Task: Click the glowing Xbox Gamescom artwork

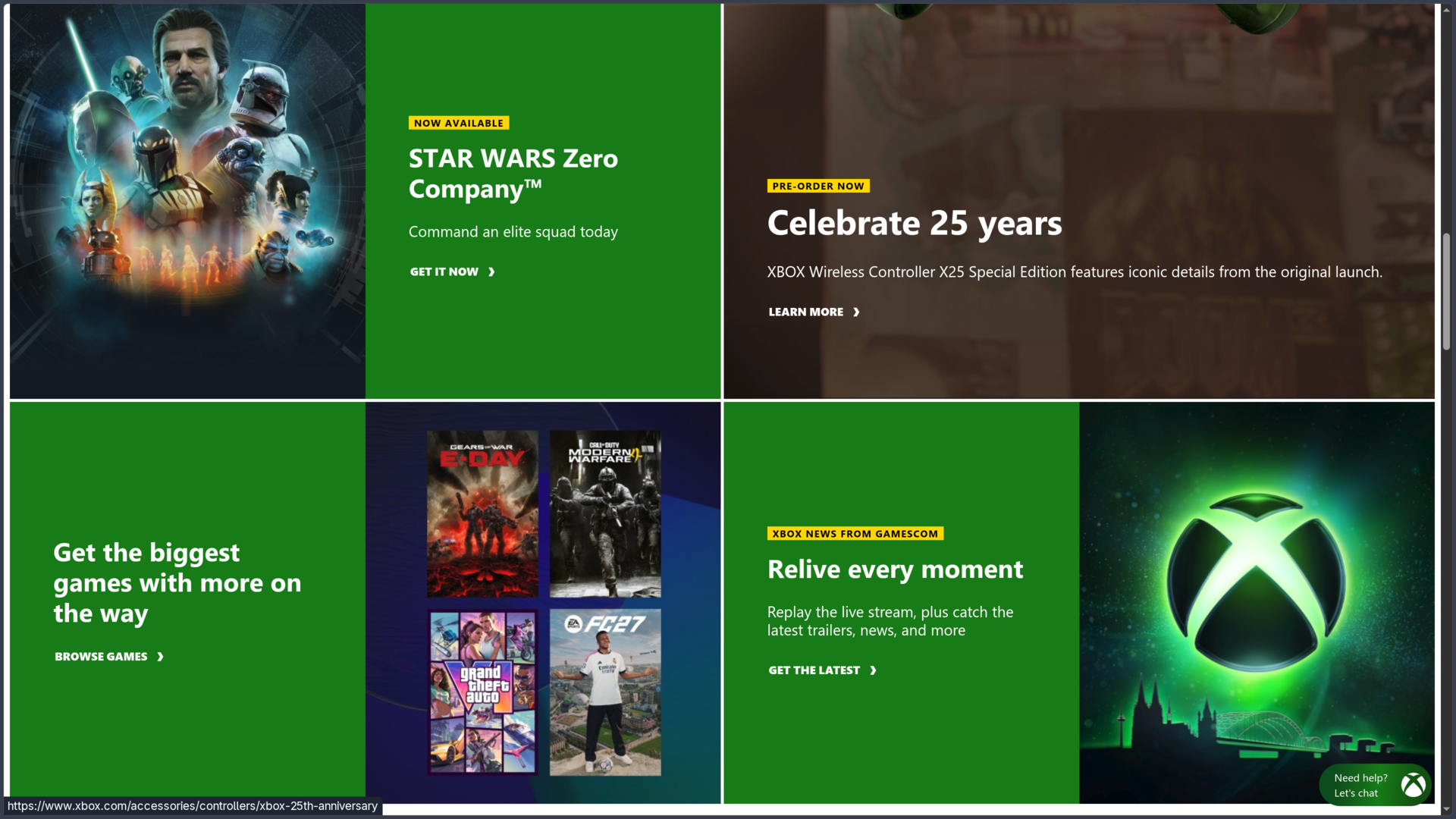Action: click(1257, 603)
